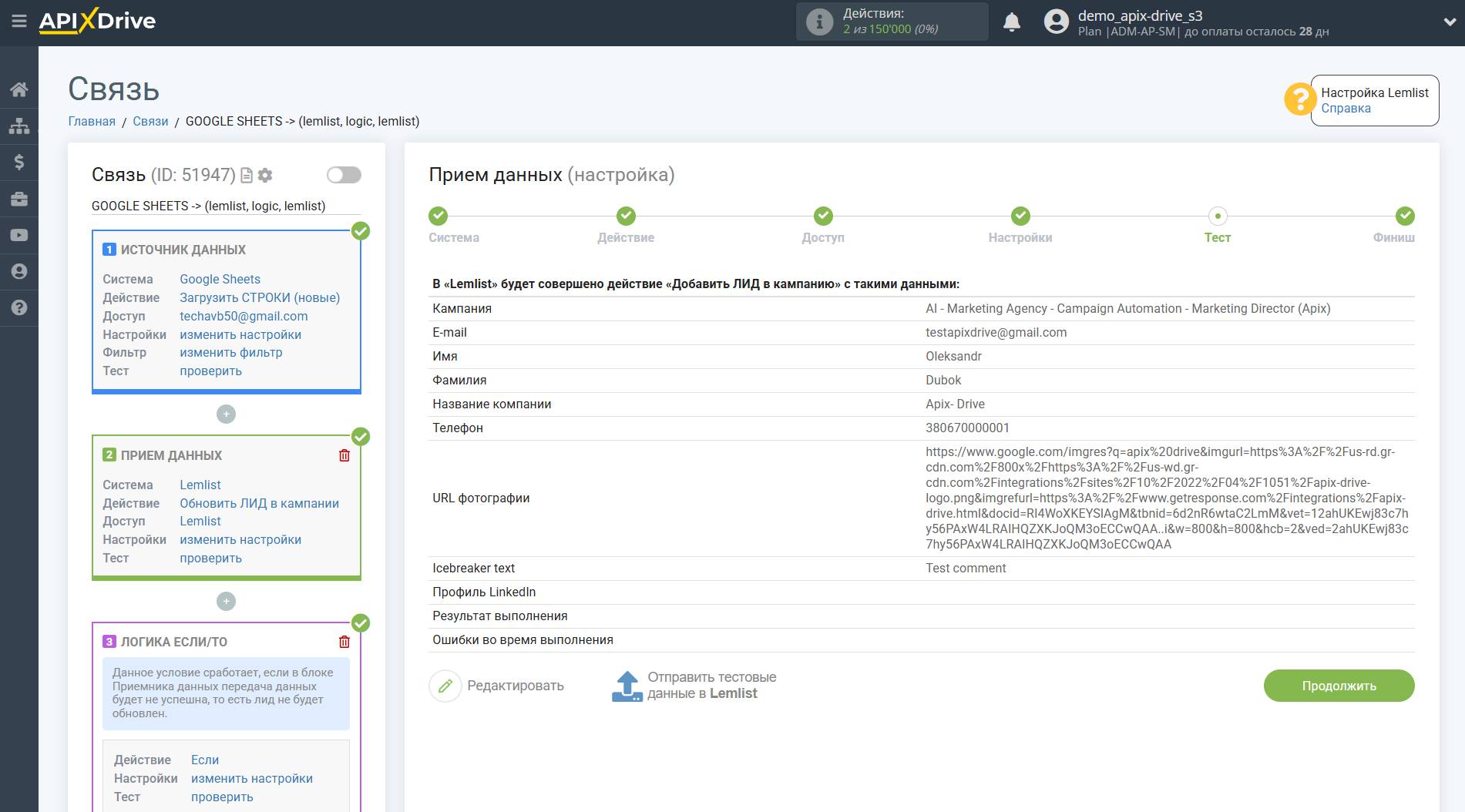Click the Campaign value AI - Marketing Agency
The width and height of the screenshot is (1465, 812).
click(x=1127, y=308)
